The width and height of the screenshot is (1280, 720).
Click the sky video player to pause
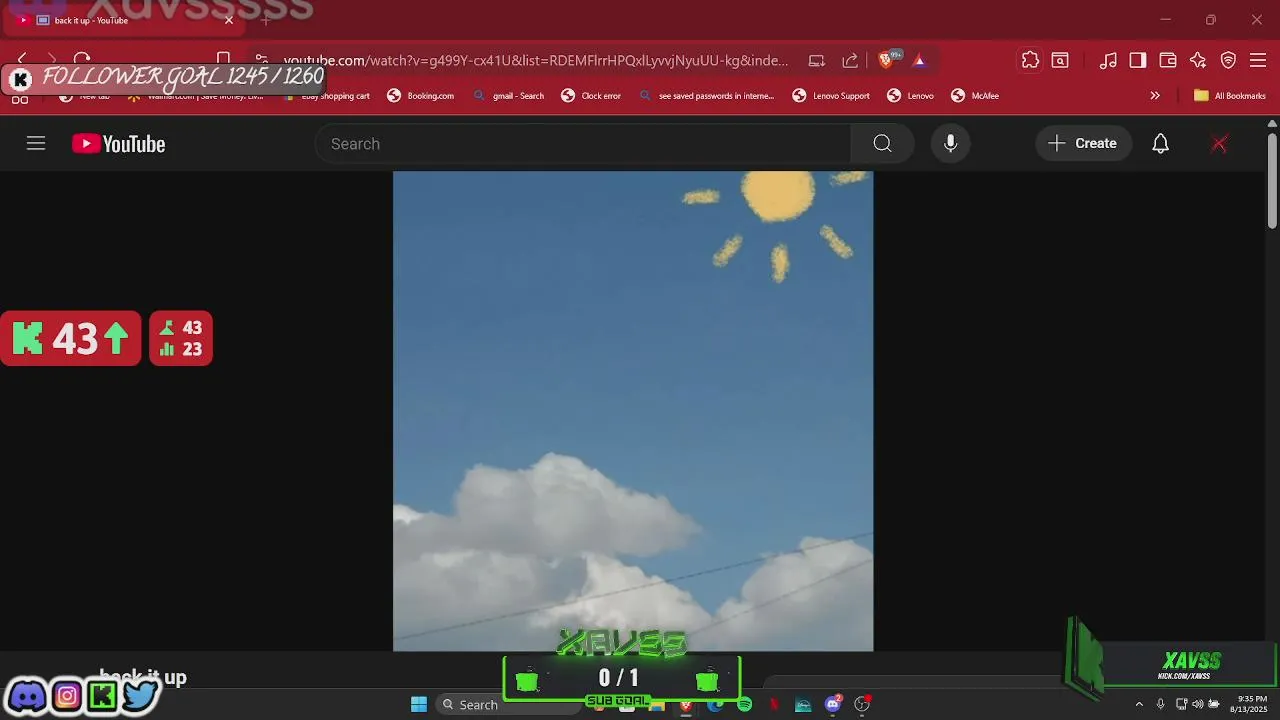(x=633, y=411)
